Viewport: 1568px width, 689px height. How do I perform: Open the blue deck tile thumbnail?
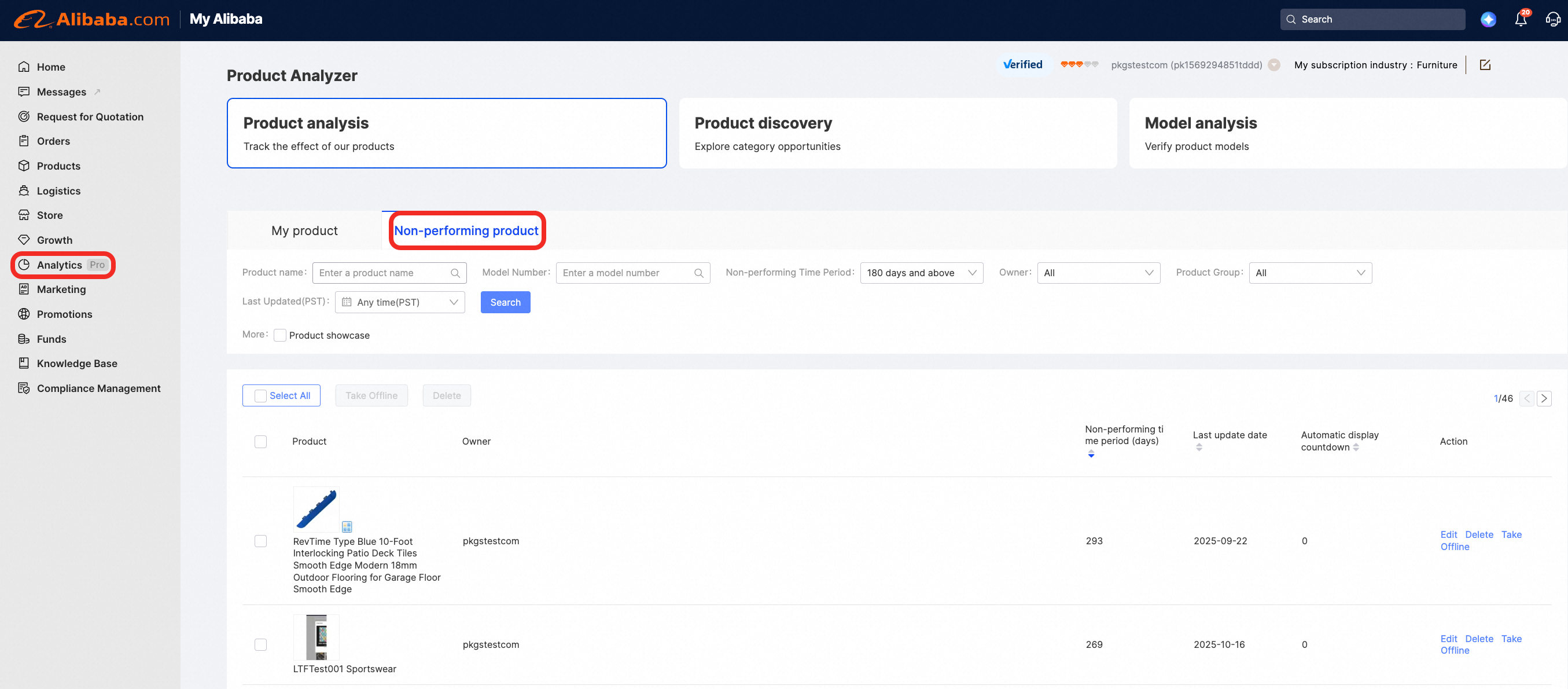pos(316,510)
